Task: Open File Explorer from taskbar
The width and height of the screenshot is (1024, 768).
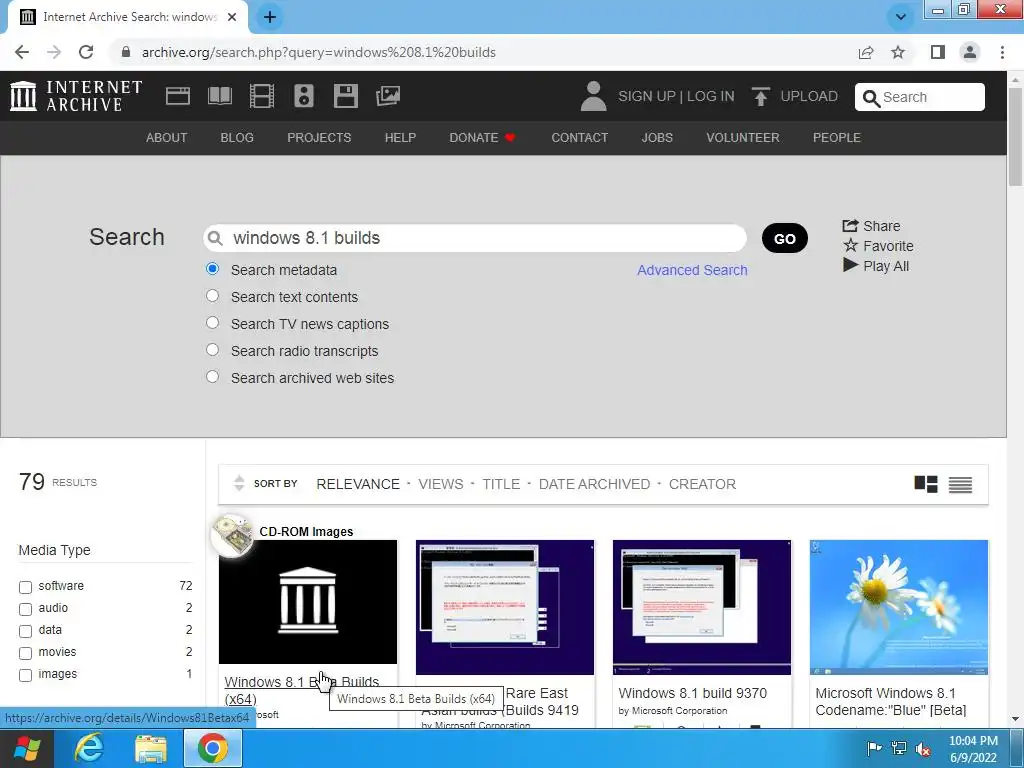Action: [x=151, y=748]
